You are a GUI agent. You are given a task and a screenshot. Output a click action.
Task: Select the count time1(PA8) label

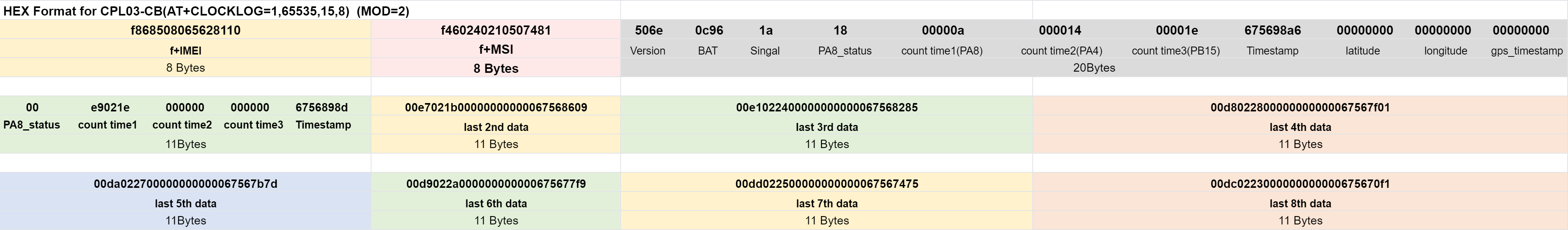(x=942, y=51)
